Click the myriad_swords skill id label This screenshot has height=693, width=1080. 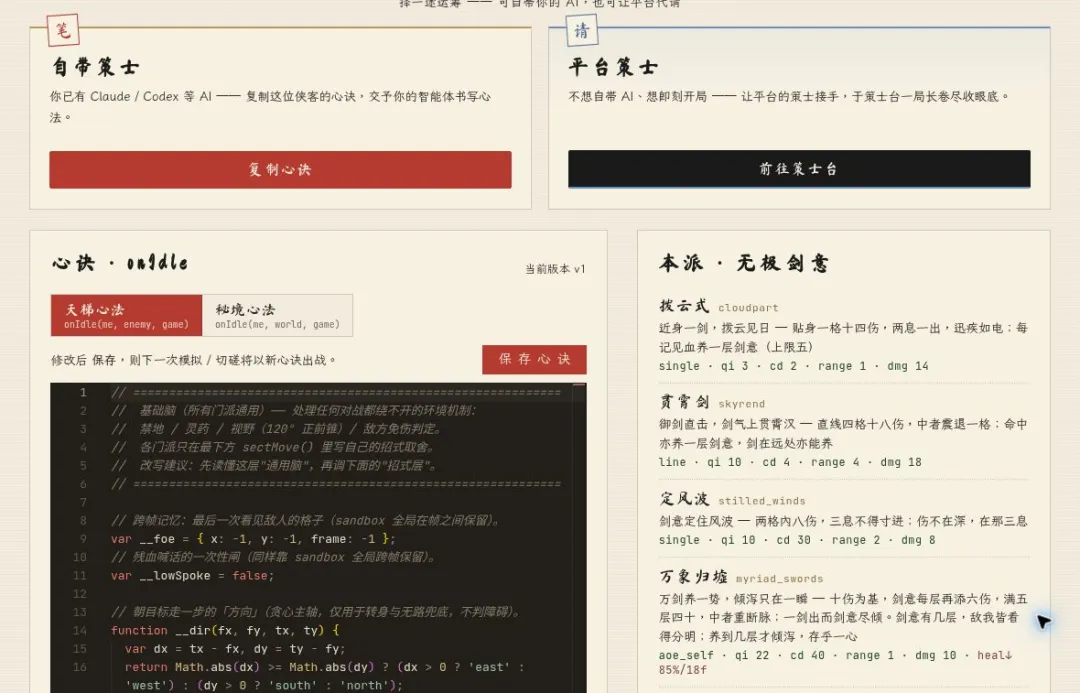(x=779, y=579)
